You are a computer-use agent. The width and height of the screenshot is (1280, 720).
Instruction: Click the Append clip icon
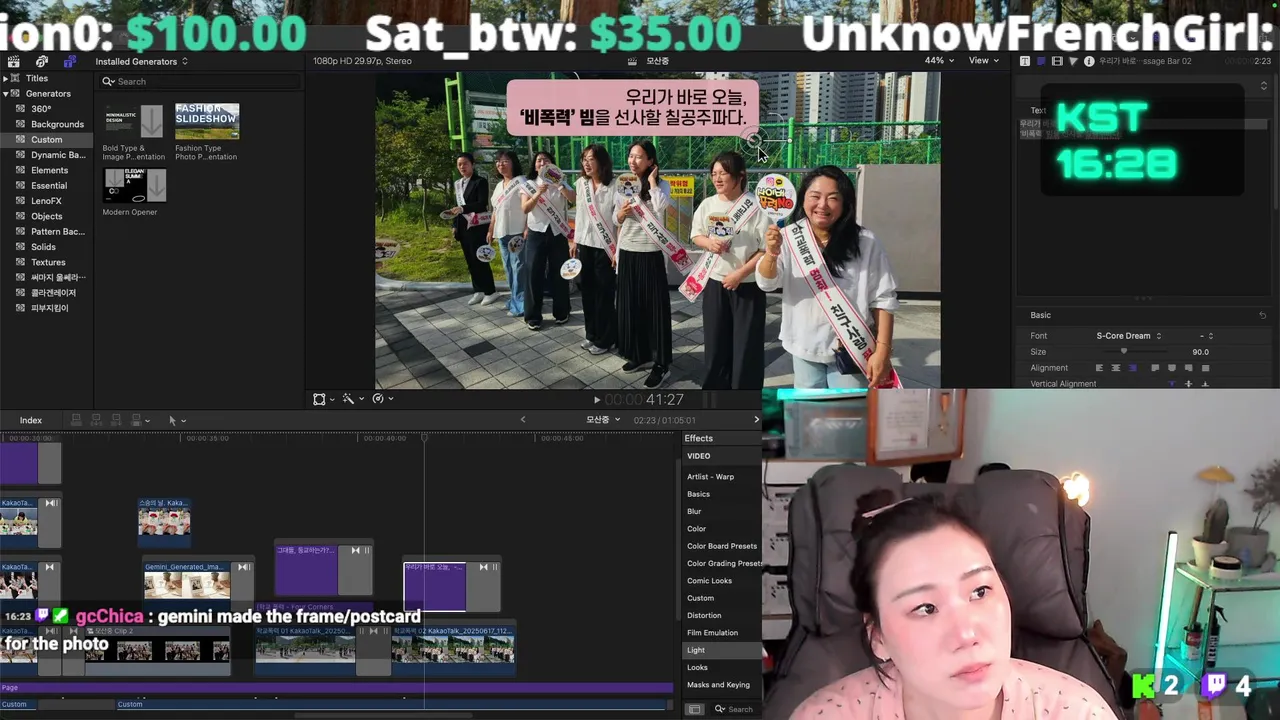pos(117,420)
